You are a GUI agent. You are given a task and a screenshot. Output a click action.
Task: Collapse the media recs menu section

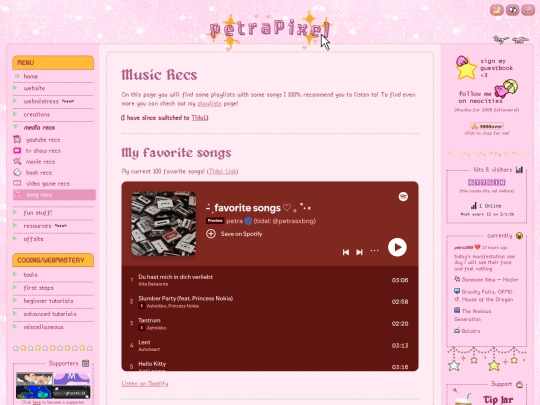click(x=15, y=127)
